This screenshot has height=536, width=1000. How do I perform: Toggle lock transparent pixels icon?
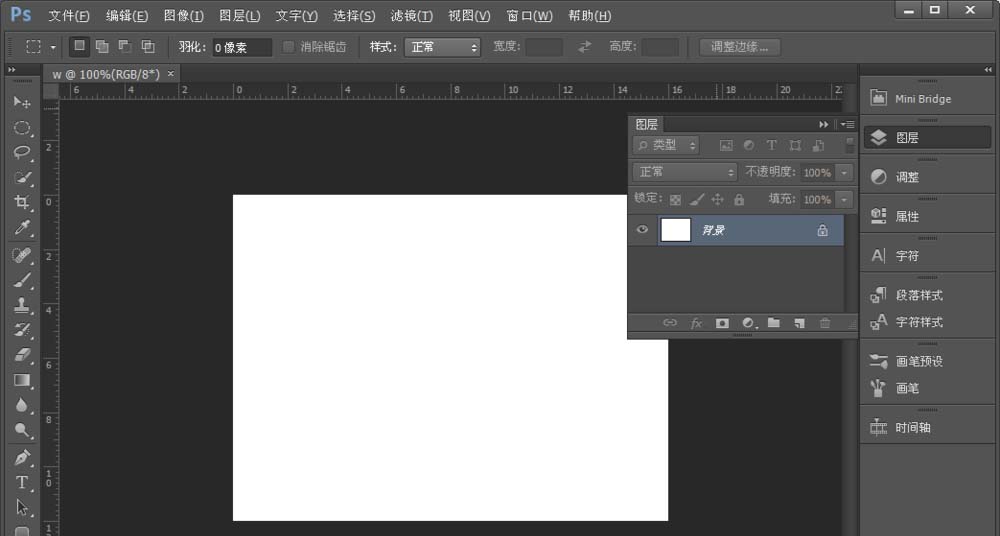[x=675, y=200]
